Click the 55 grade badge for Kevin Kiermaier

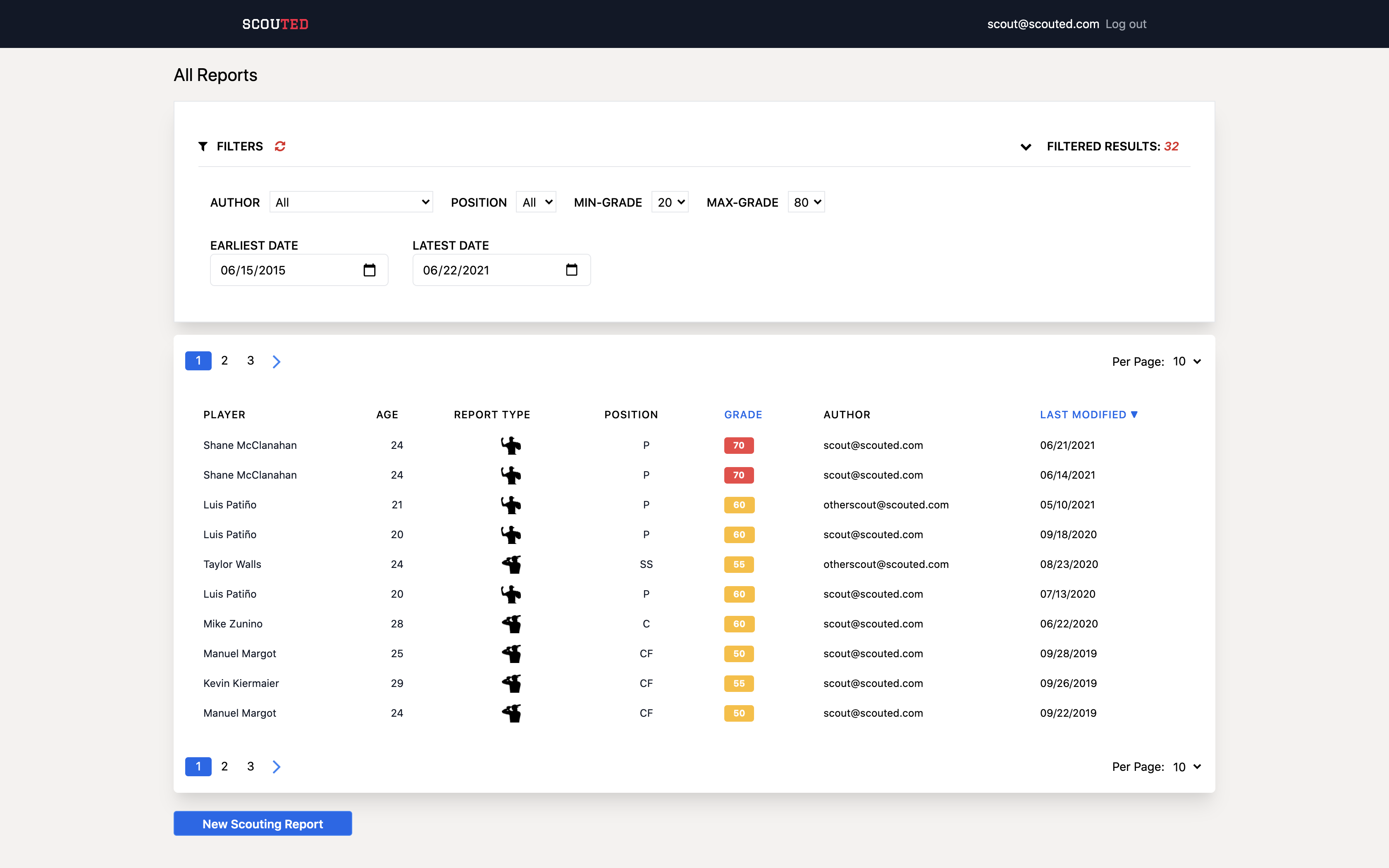[739, 684]
